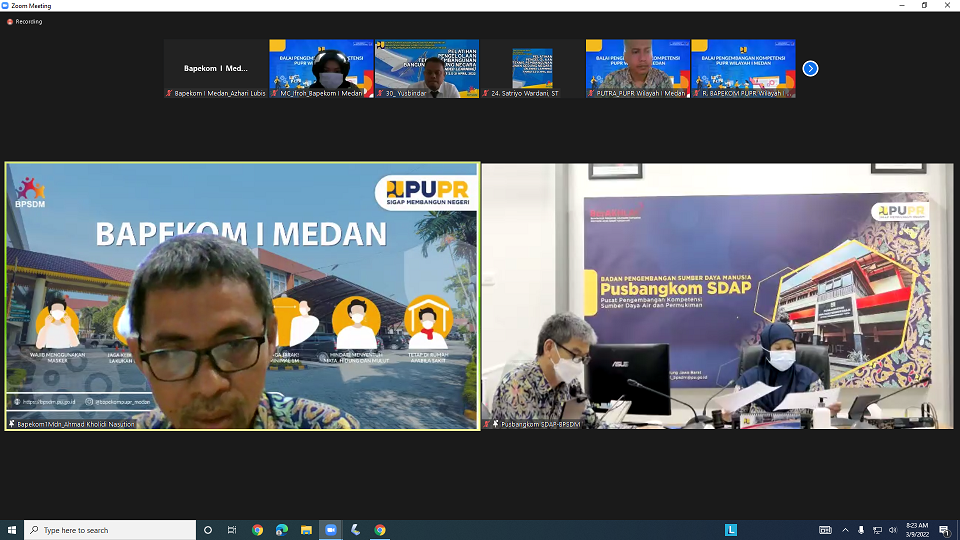Open the network tray icon

(877, 530)
